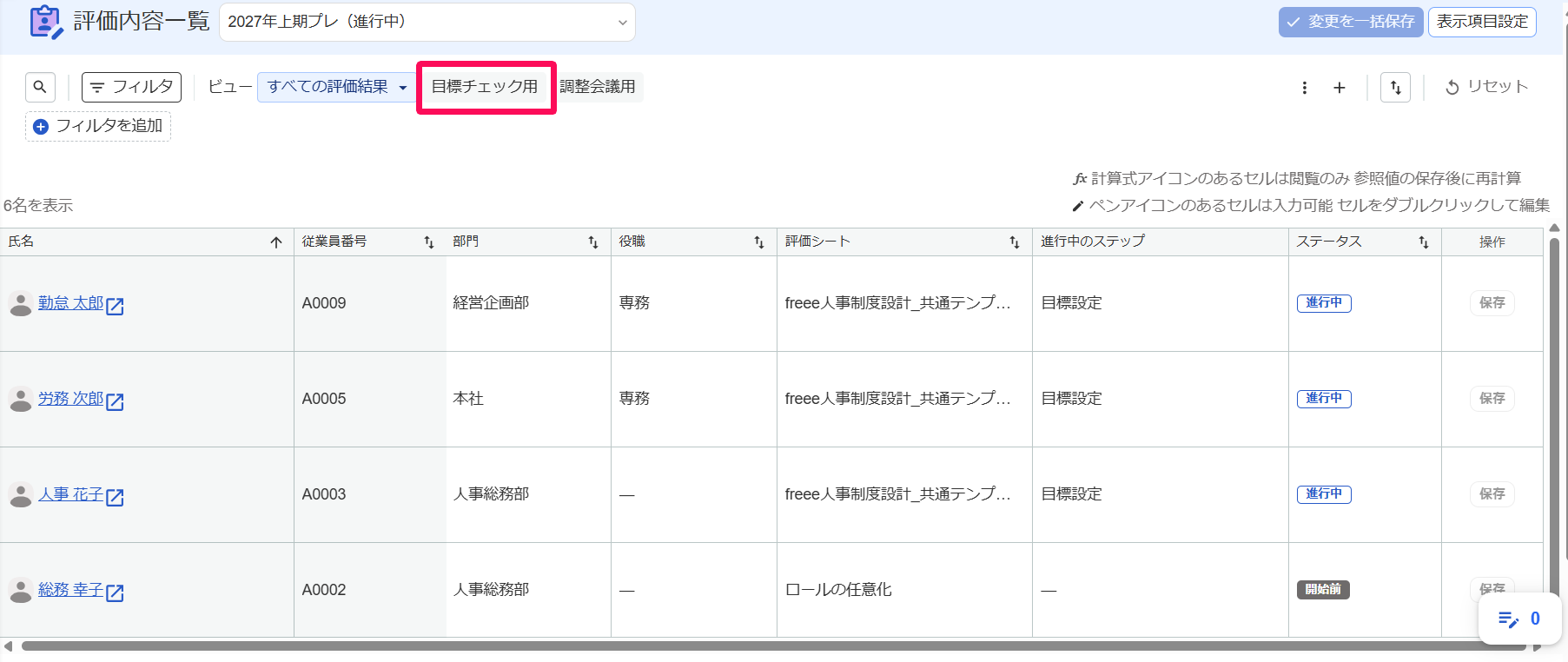Sort by ステータス column
The image size is (1568, 662).
click(x=1424, y=242)
